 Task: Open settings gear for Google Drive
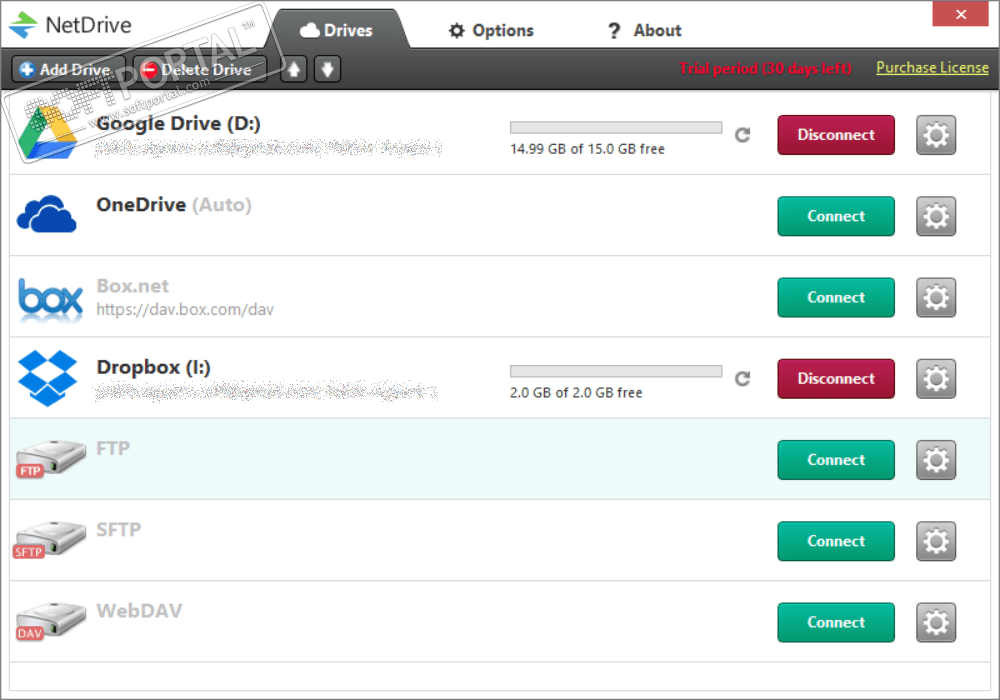pos(936,135)
